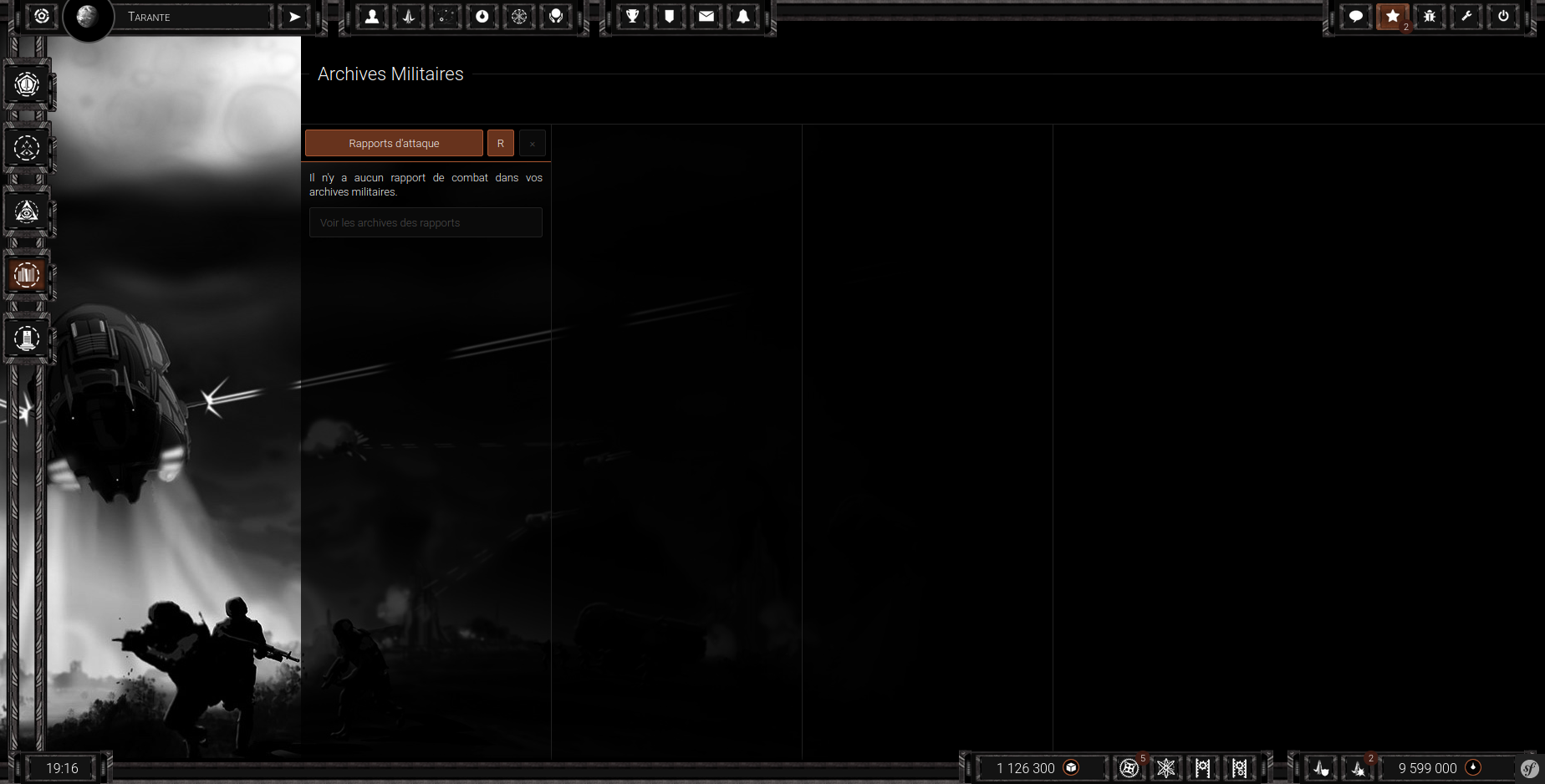The width and height of the screenshot is (1545, 784).
Task: Click the 9 599 000 counter value
Action: 1427,768
